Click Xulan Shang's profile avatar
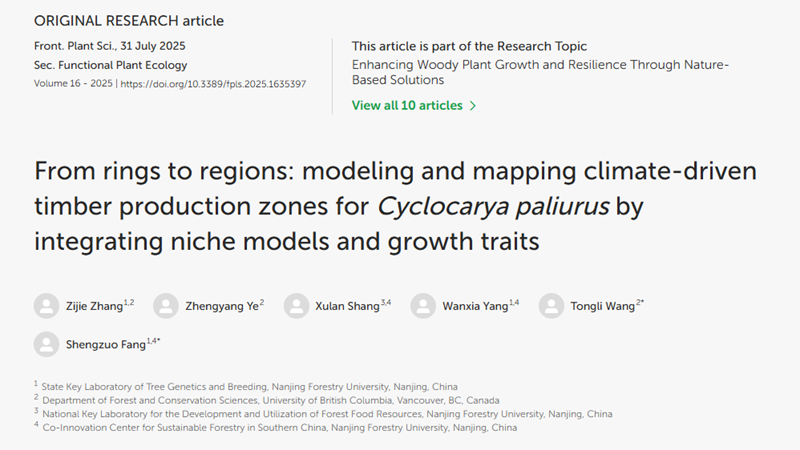The height and width of the screenshot is (450, 800). pyautogui.click(x=296, y=305)
